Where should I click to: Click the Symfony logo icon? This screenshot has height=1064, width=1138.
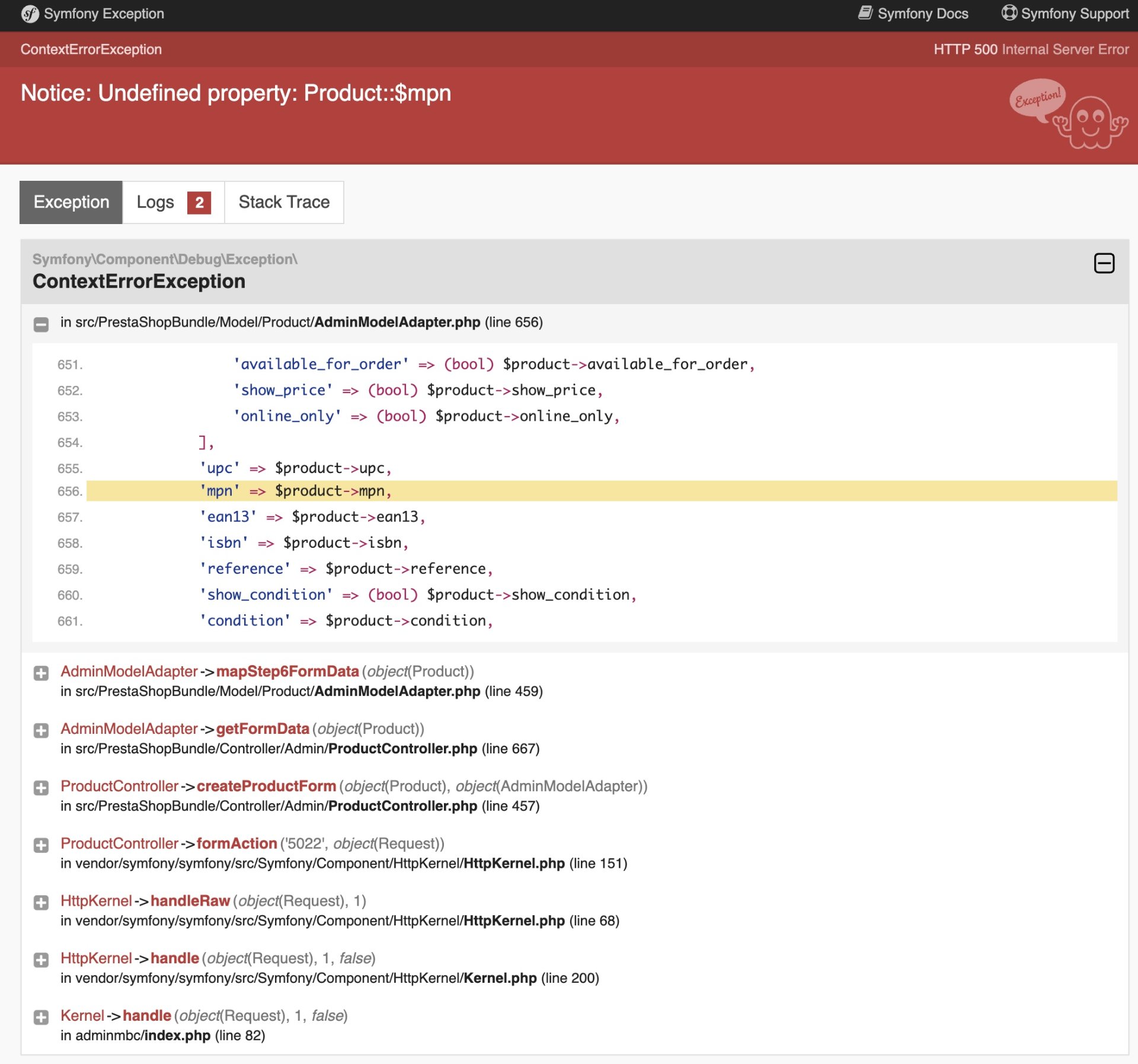tap(30, 14)
